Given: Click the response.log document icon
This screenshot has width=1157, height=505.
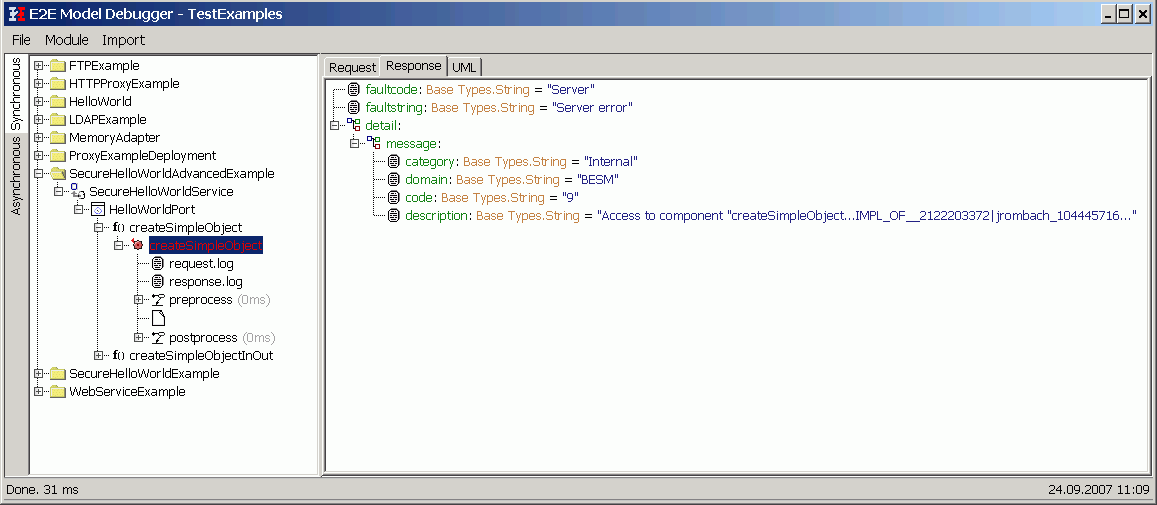Looking at the screenshot, I should point(157,282).
